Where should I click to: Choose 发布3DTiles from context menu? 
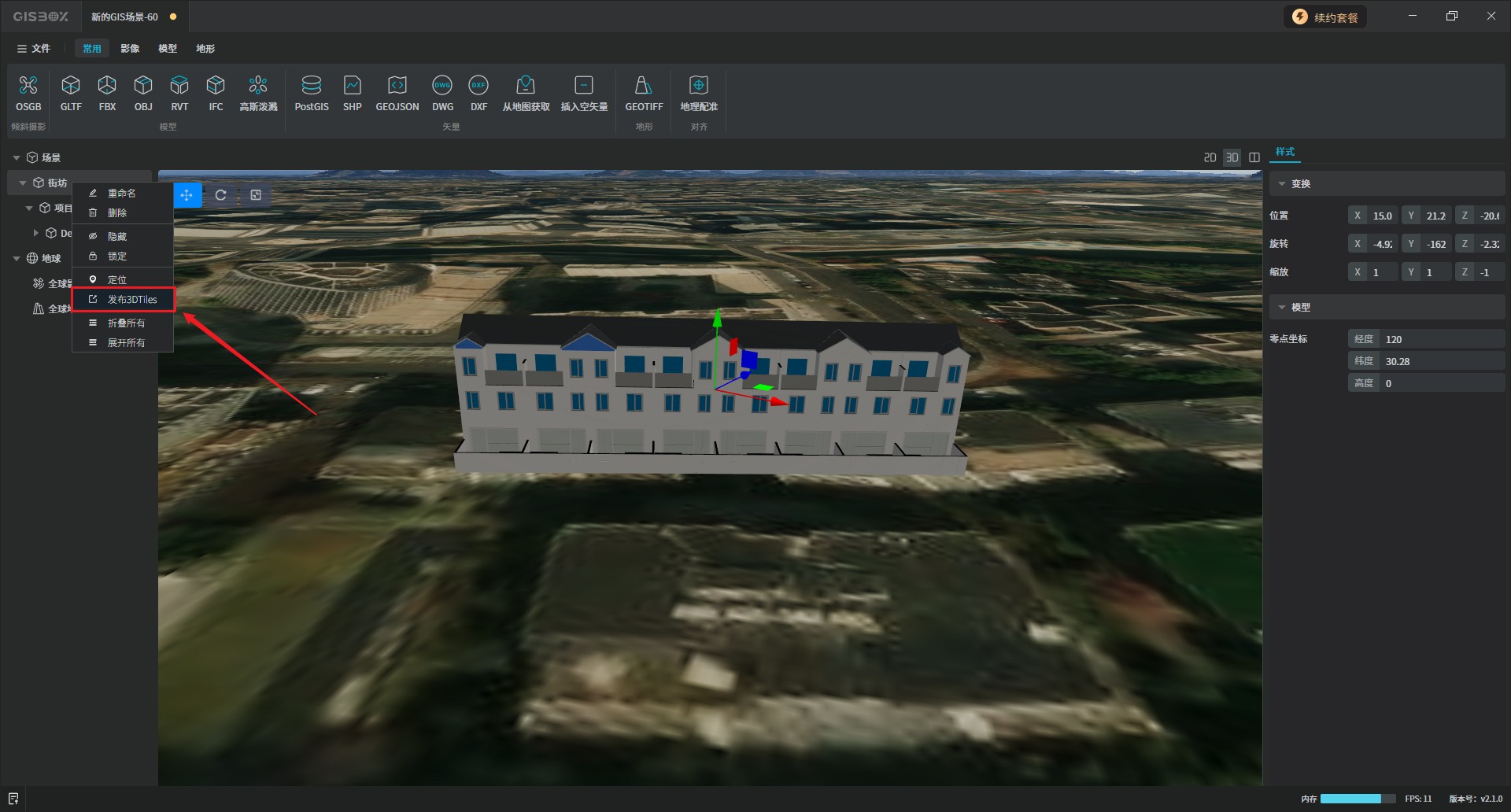131,300
